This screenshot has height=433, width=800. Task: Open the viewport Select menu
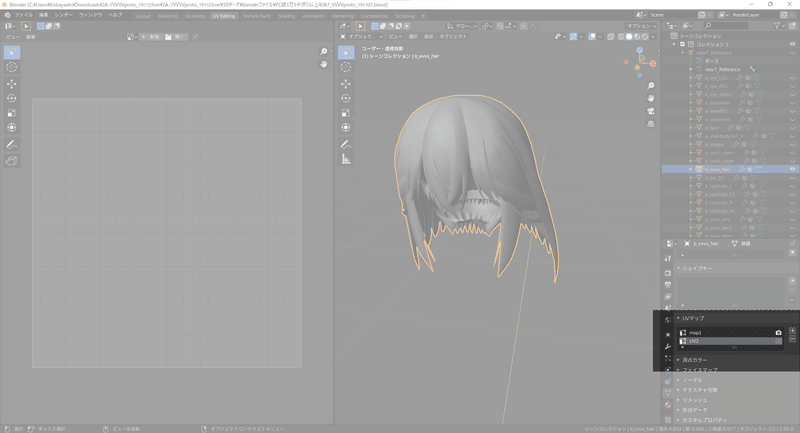point(413,37)
